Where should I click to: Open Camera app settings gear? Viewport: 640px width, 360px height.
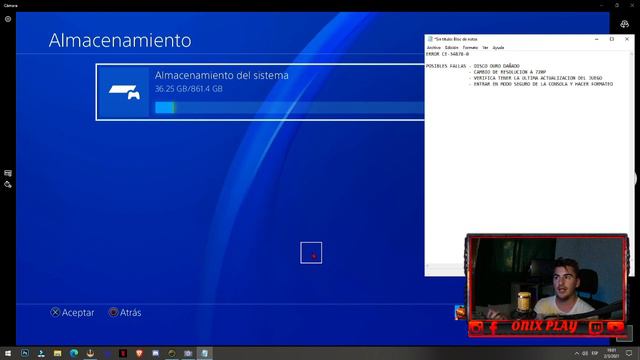pos(8,19)
